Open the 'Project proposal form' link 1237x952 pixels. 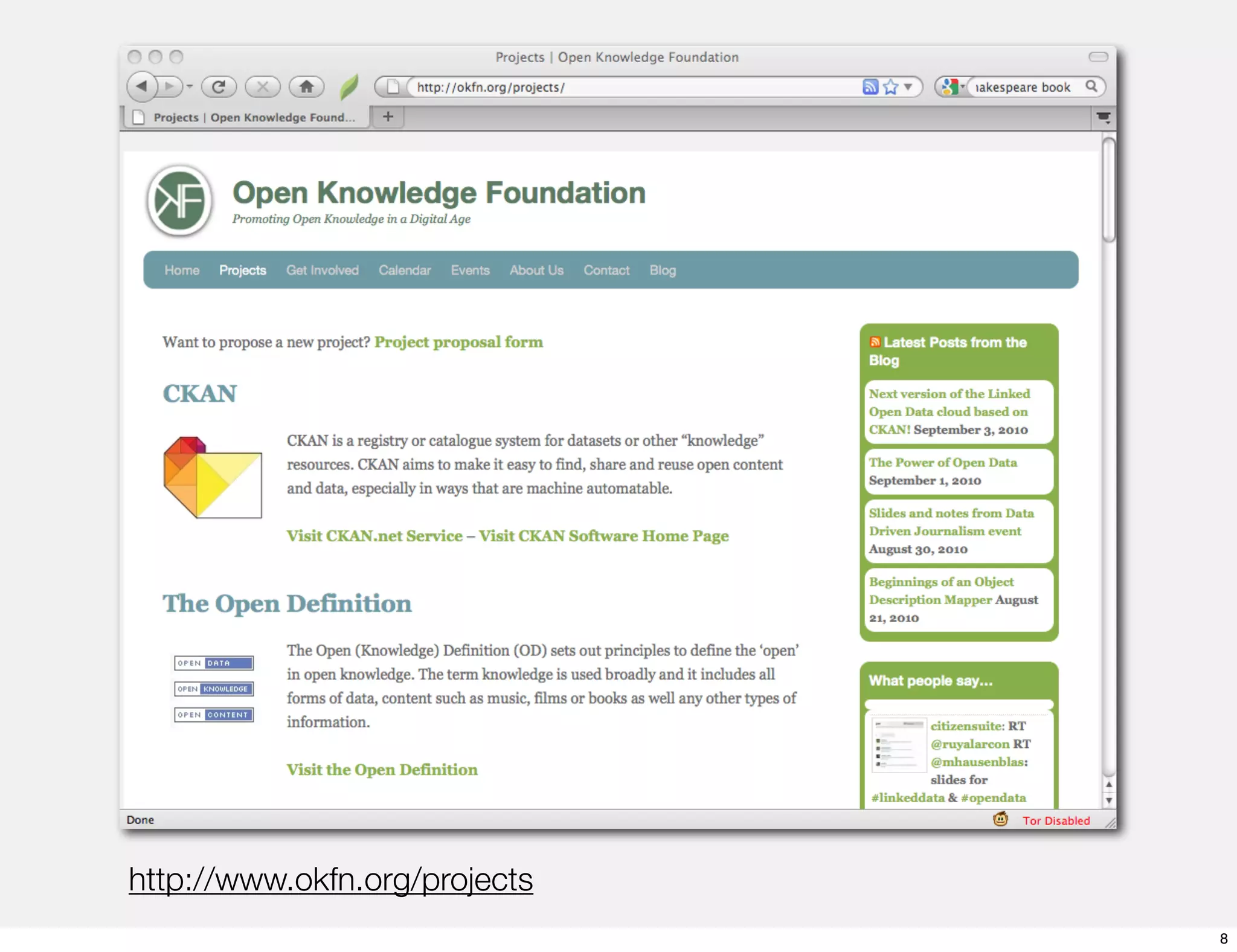[x=458, y=342]
